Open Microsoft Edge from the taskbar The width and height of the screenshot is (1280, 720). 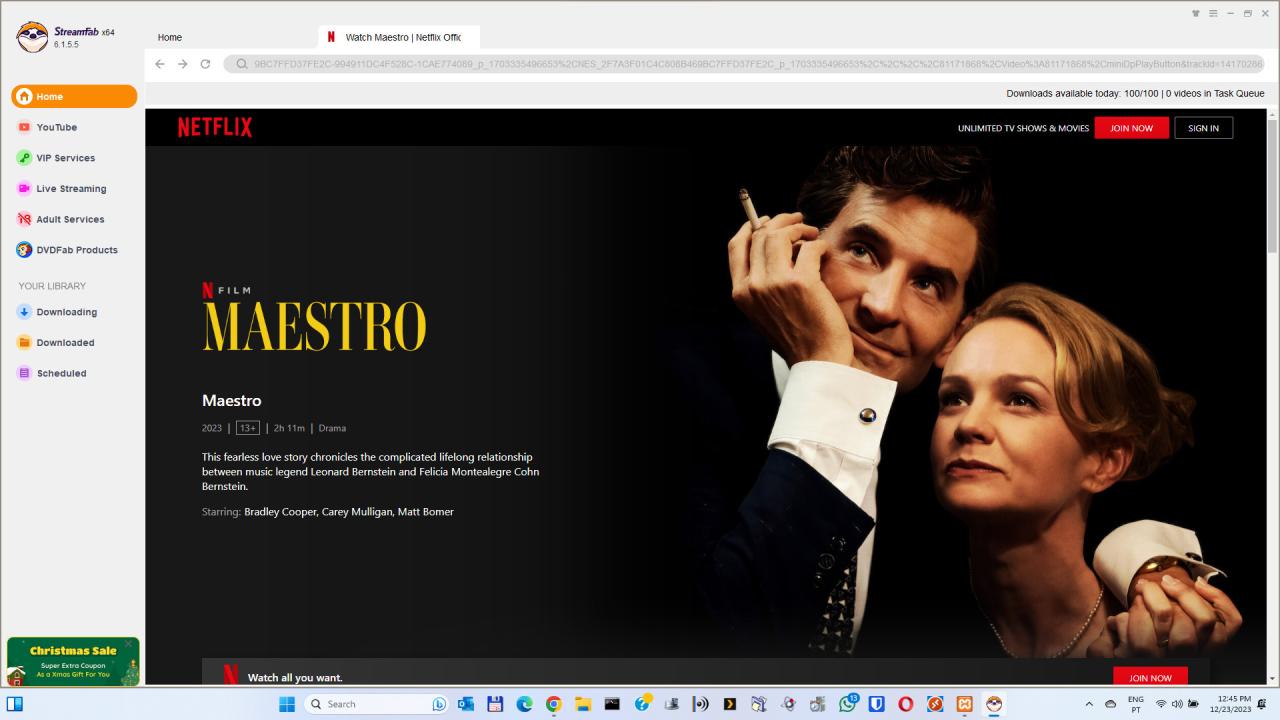point(524,704)
